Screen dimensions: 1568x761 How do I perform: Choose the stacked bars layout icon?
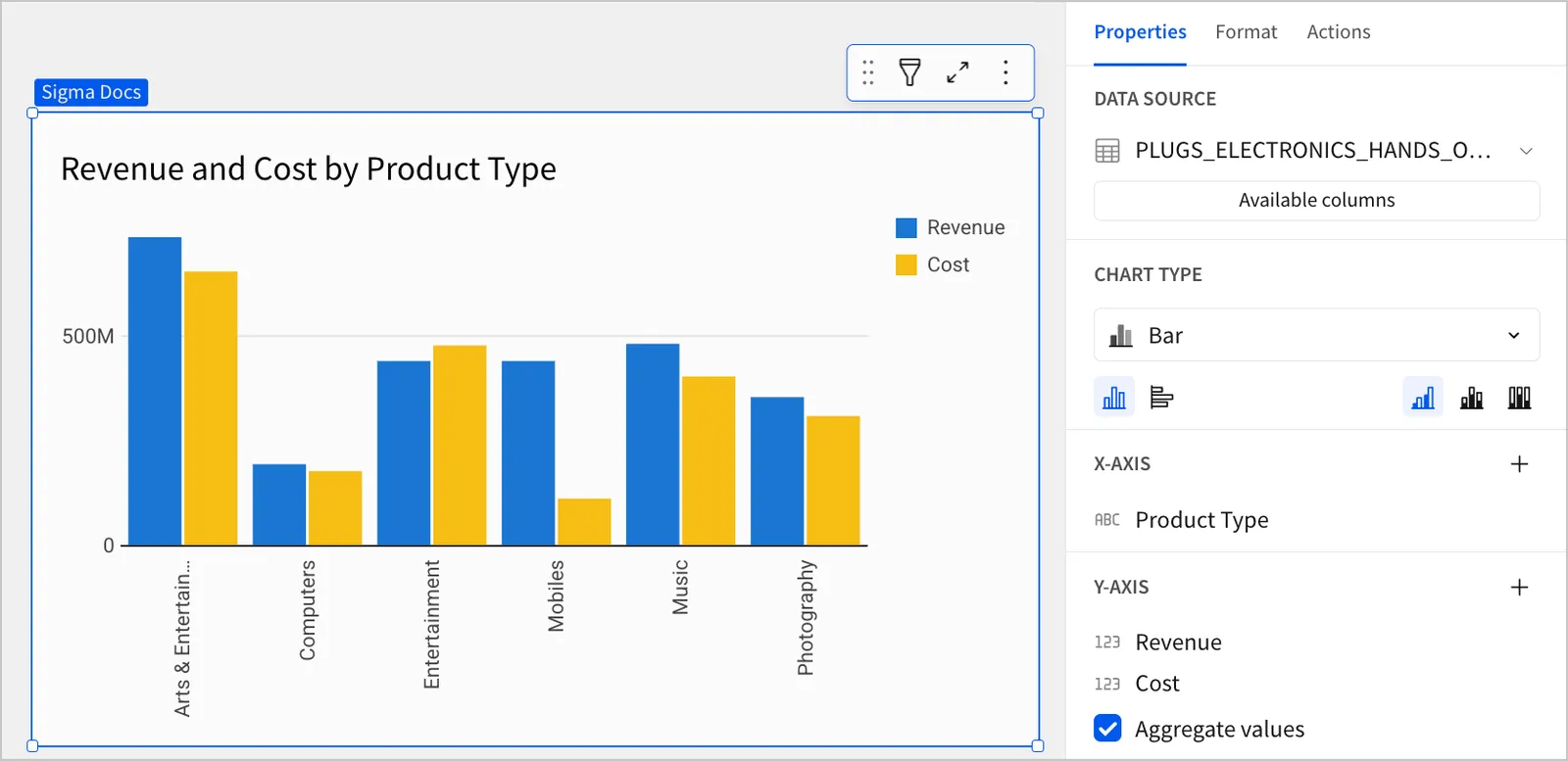point(1471,397)
